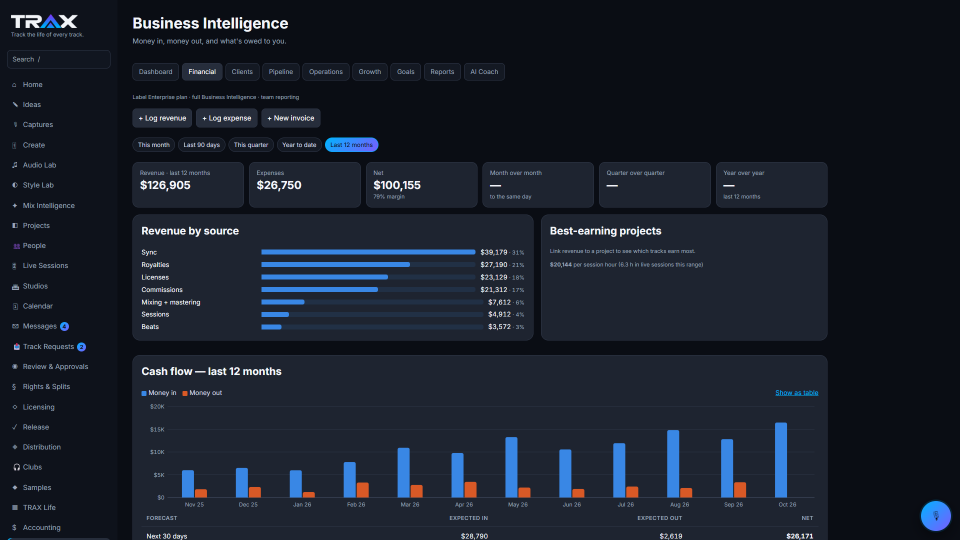
Task: Open People icon in sidebar
Action: click(16, 246)
